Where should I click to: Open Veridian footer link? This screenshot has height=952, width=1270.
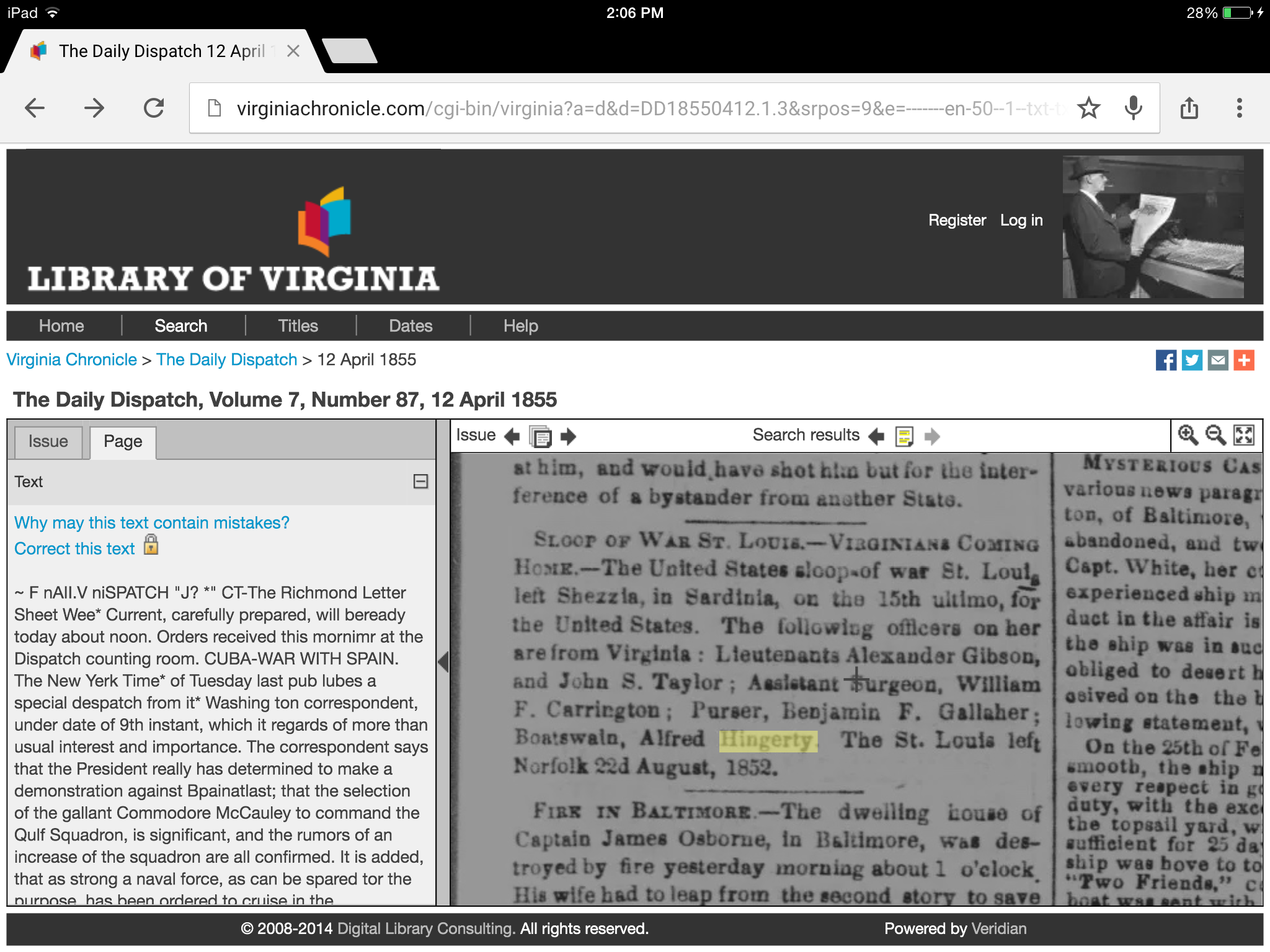(999, 929)
